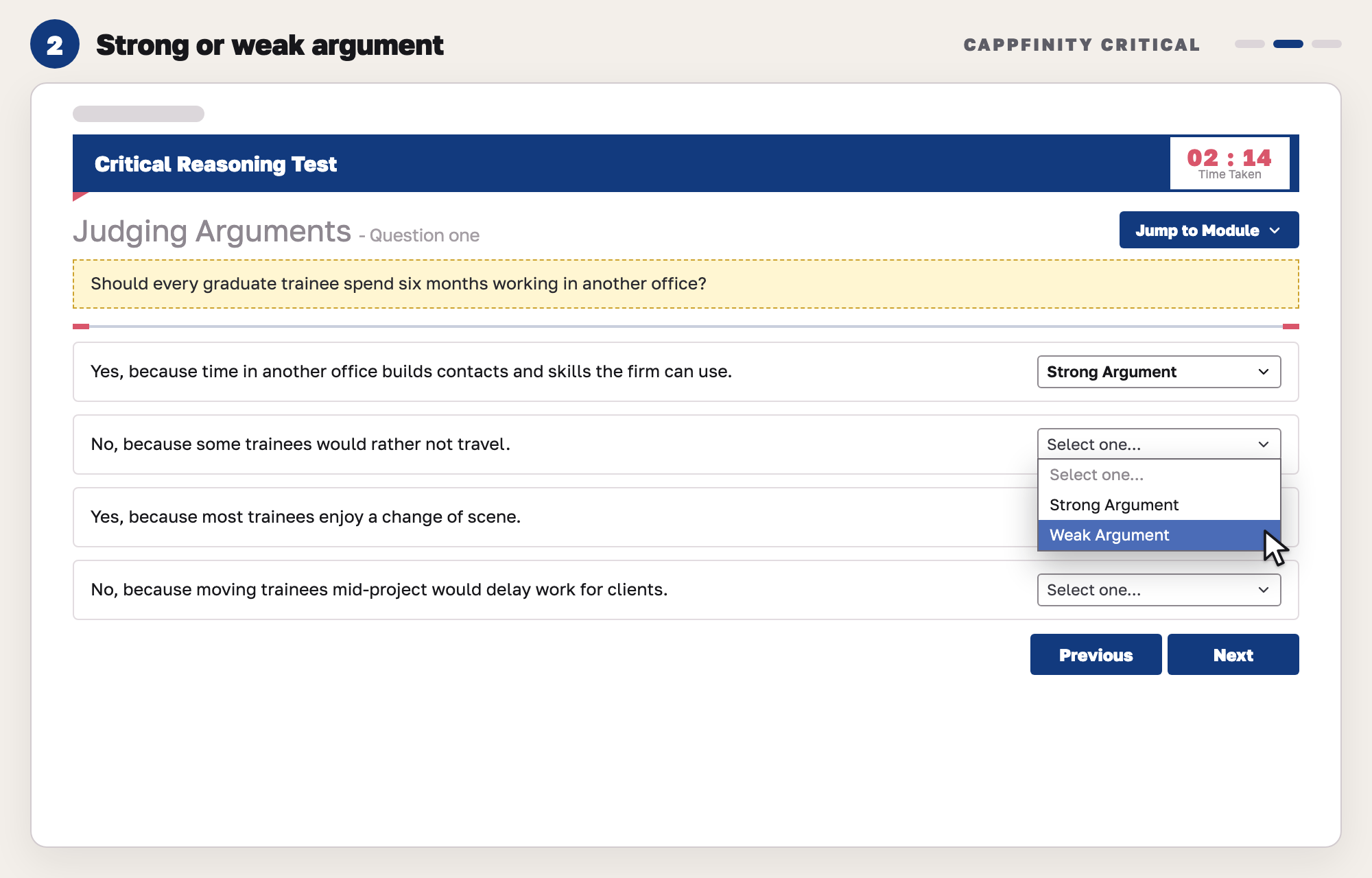Click the first progress indicator dash
The width and height of the screenshot is (1372, 878).
point(1249,44)
